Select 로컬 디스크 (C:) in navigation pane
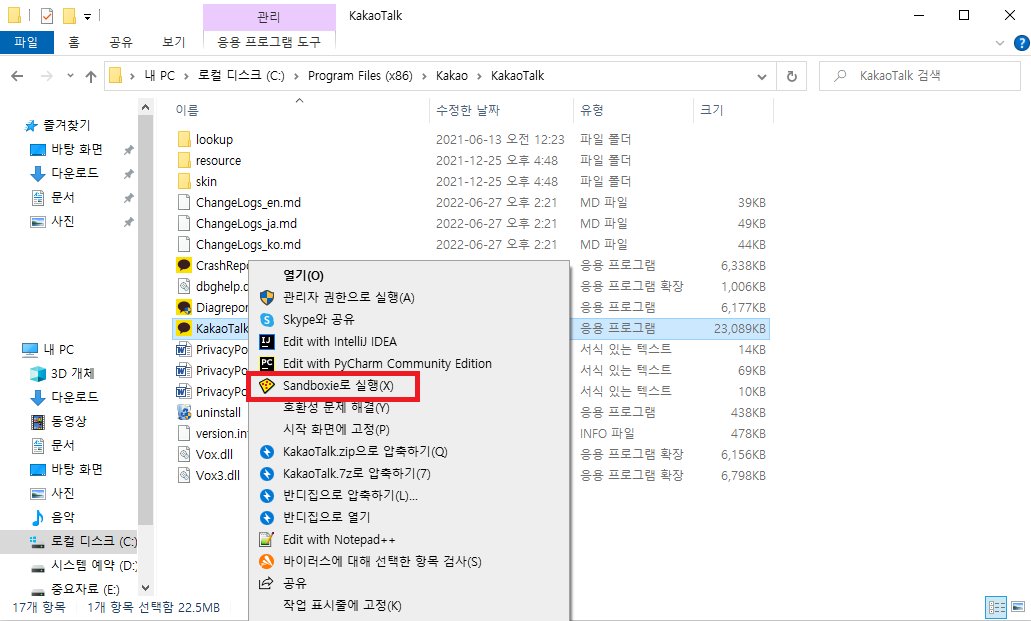This screenshot has width=1031, height=621. pos(68,541)
